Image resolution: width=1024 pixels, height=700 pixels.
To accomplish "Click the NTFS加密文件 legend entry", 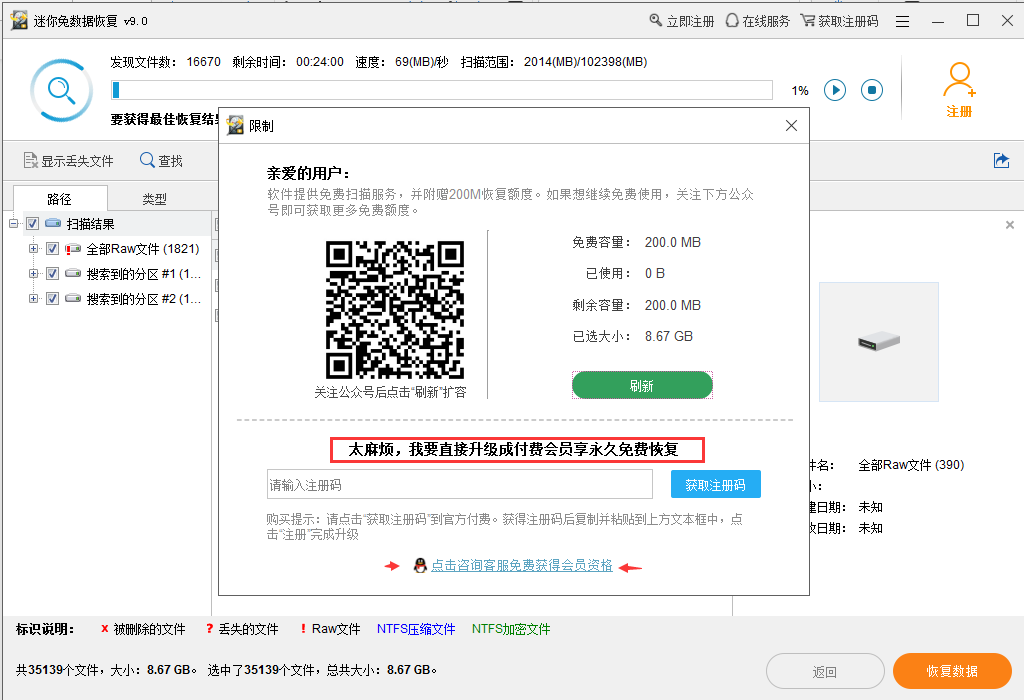I will (511, 629).
